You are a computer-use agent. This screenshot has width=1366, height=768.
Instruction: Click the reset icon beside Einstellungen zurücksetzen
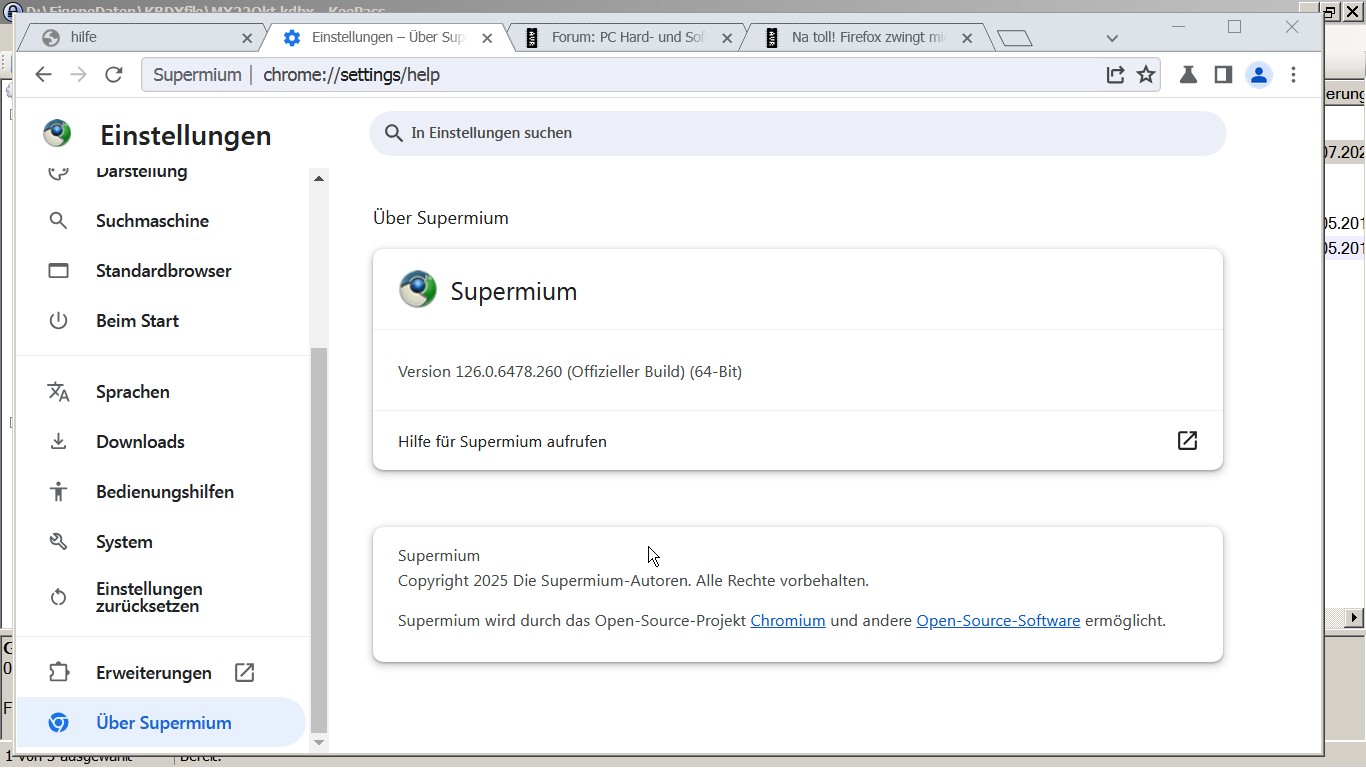point(58,598)
